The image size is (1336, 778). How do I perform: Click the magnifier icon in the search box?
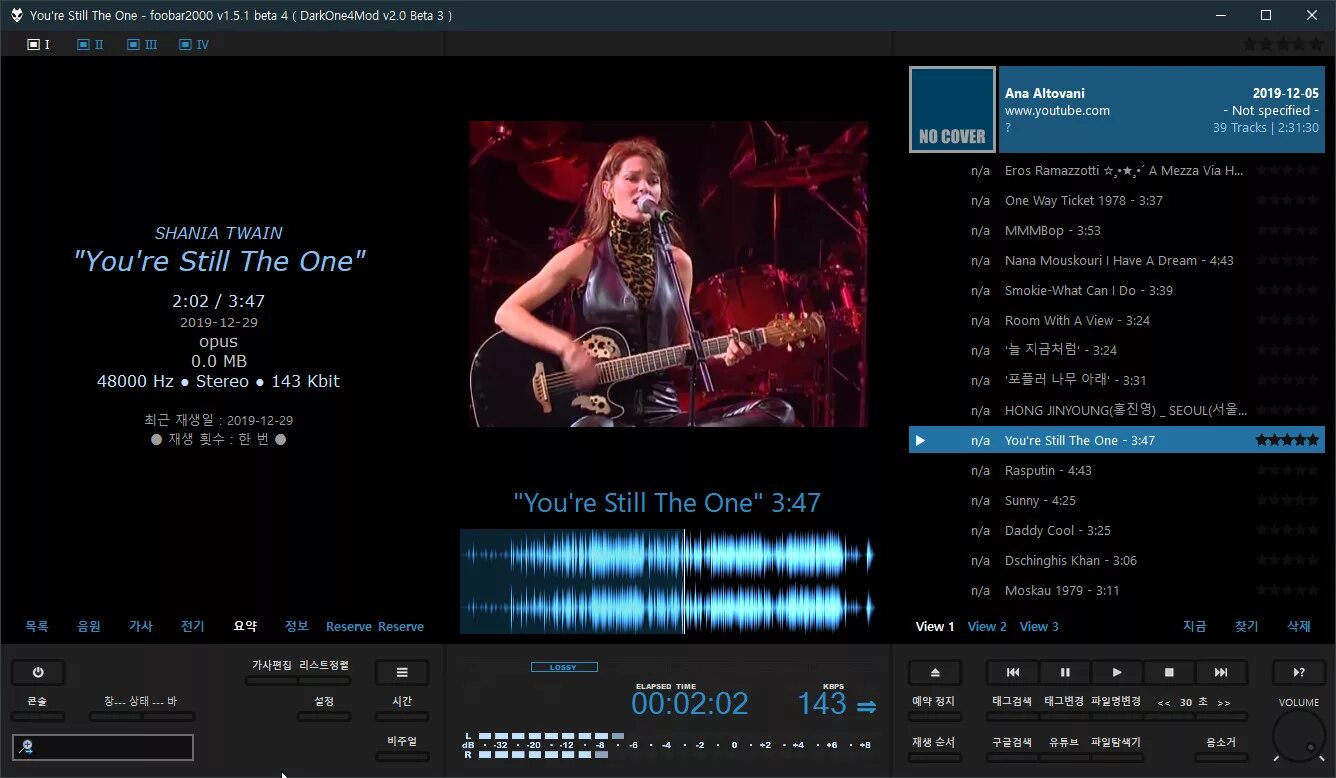pyautogui.click(x=25, y=747)
